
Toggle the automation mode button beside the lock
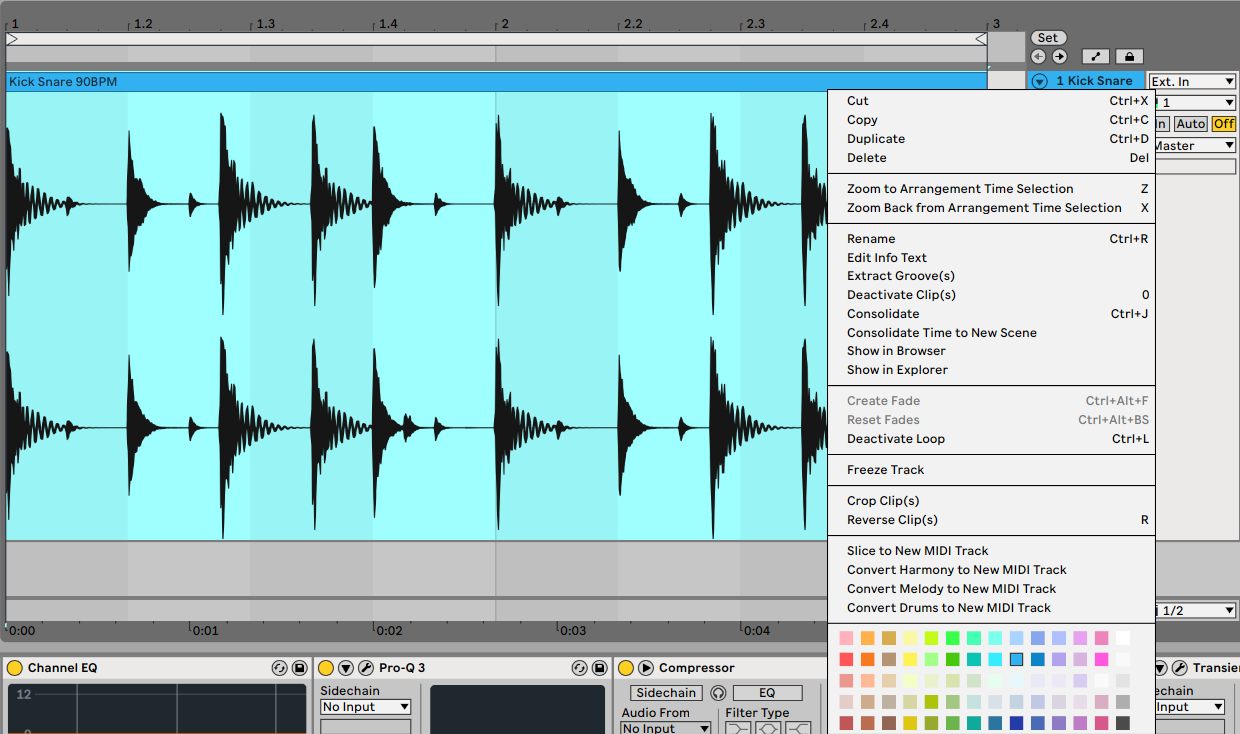[x=1097, y=57]
